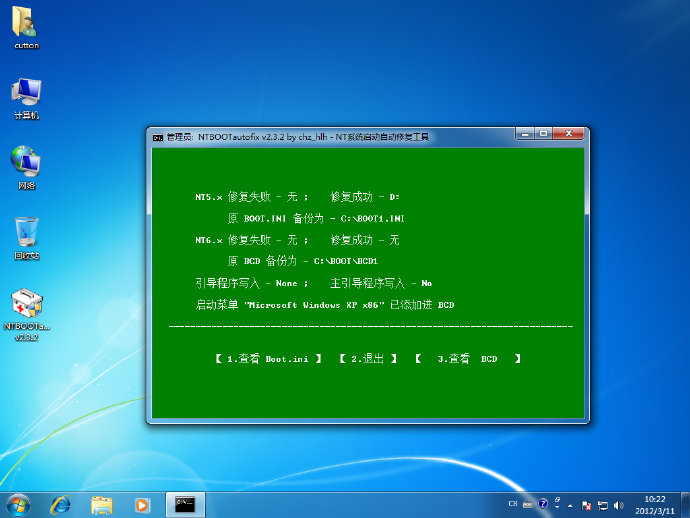Click the 主引导程序写入 - No text
The image size is (690, 518).
click(x=381, y=283)
